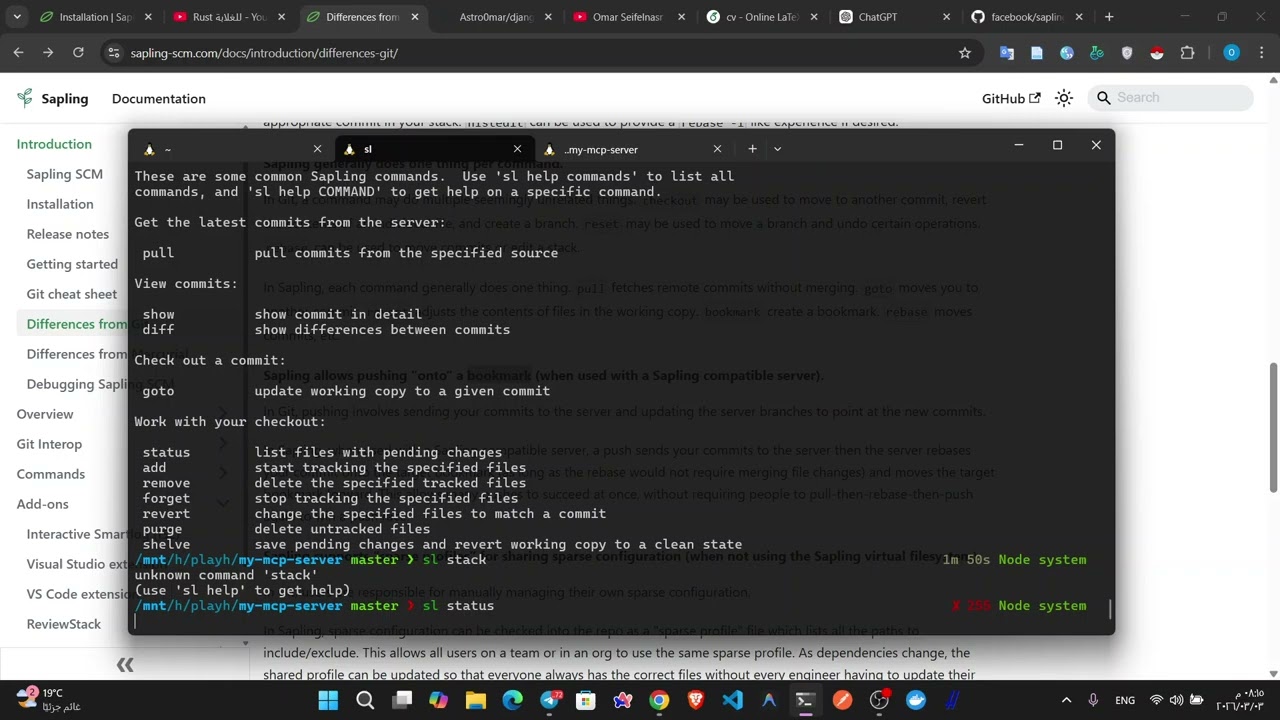Open the terminal new-tab profile dropdown

tap(777, 149)
